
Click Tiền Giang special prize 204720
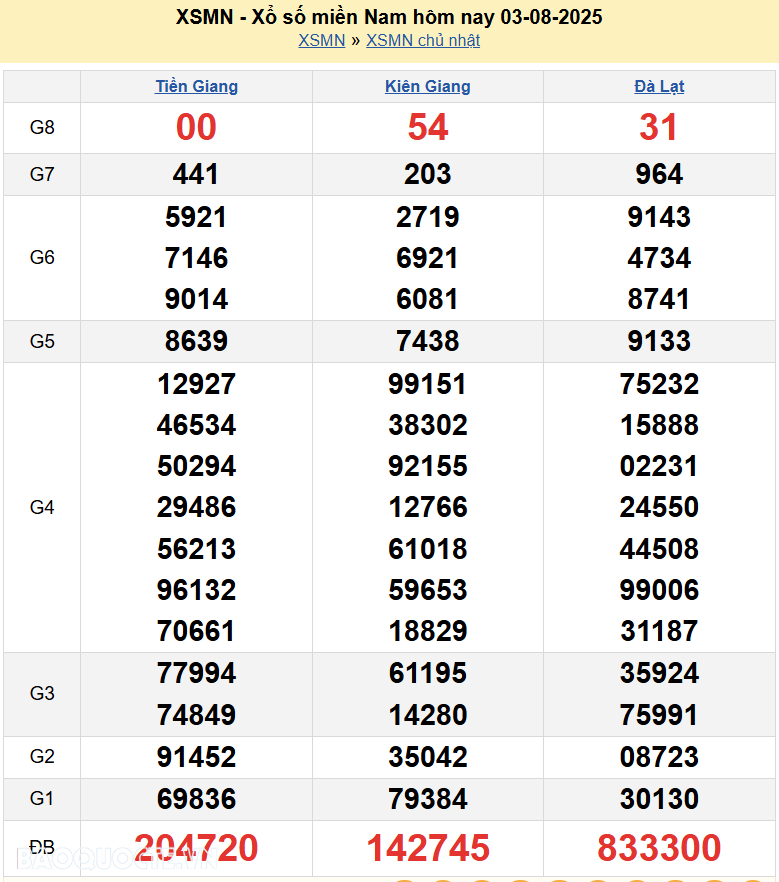coord(196,848)
